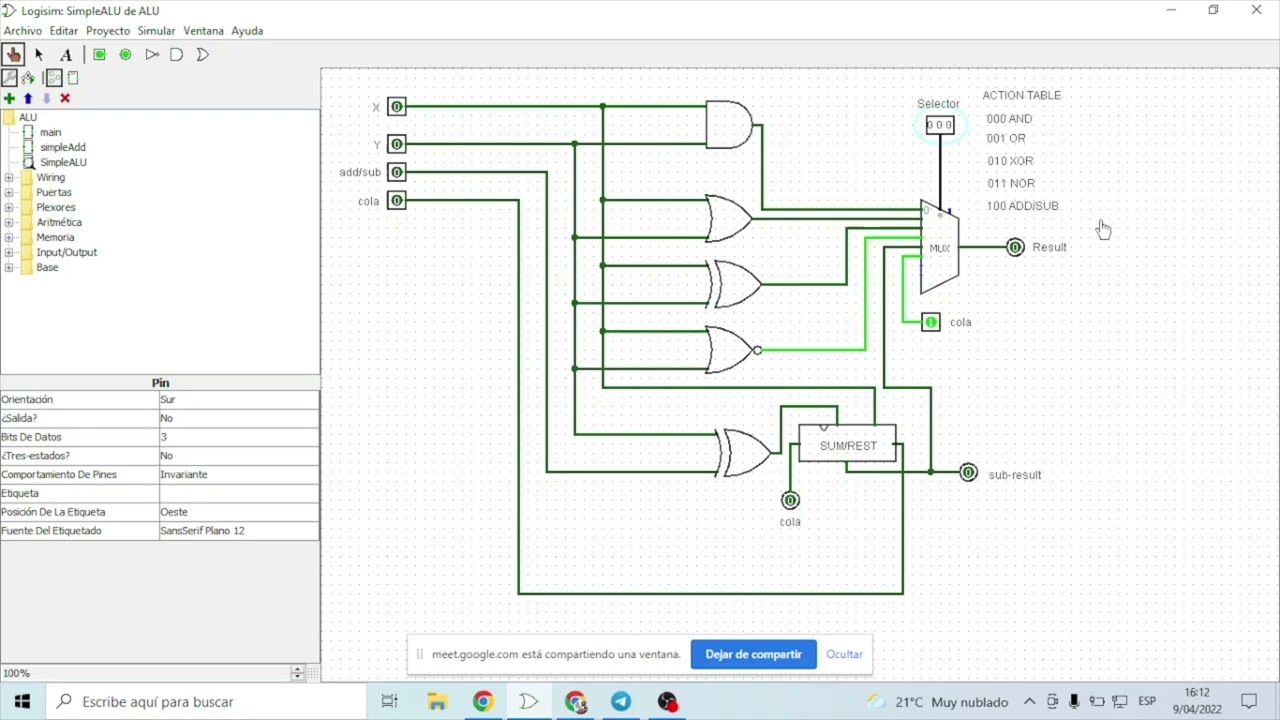Select the Text tool

pyautogui.click(x=66, y=55)
